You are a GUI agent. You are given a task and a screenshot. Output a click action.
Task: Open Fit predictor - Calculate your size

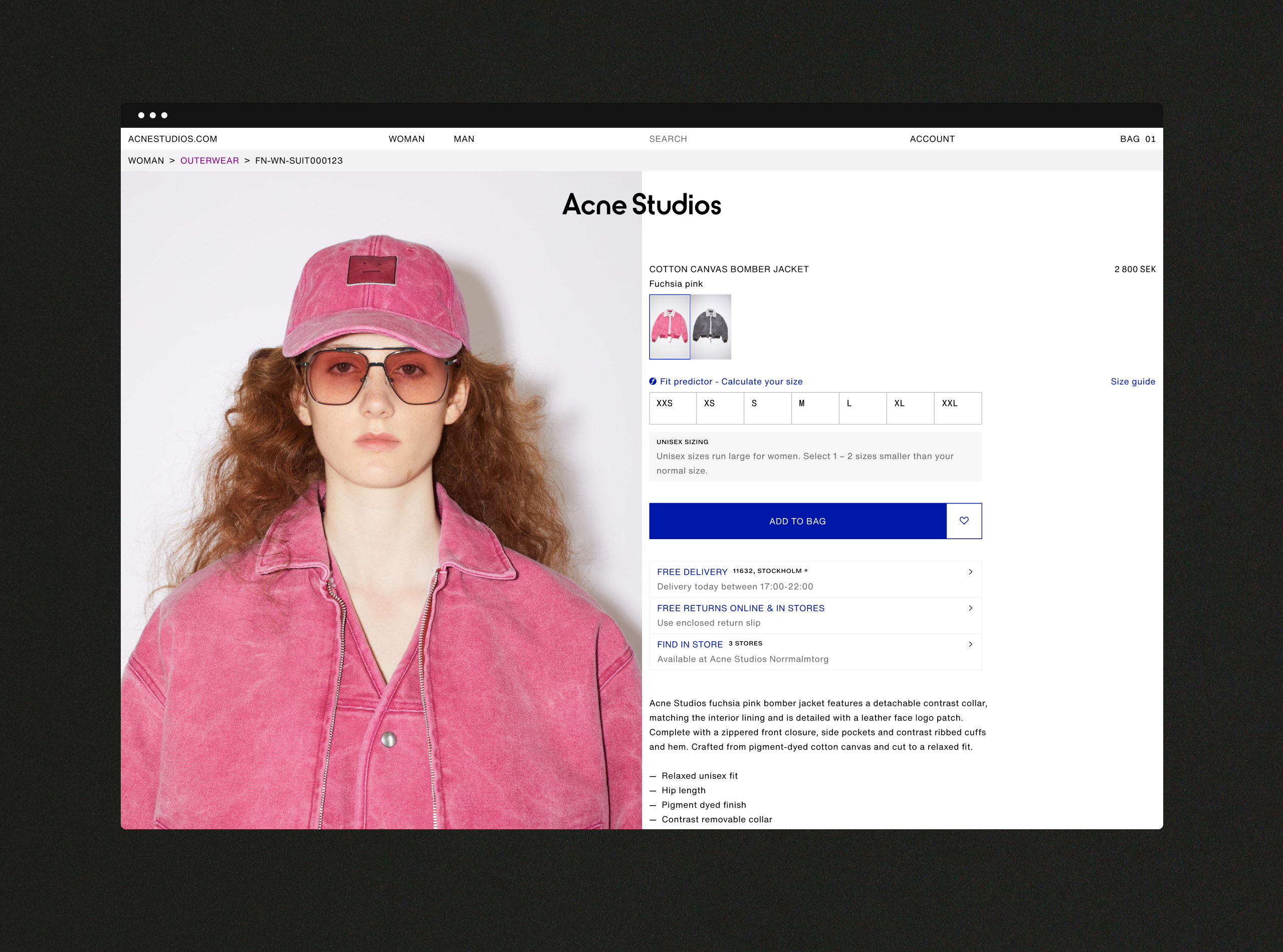click(731, 381)
